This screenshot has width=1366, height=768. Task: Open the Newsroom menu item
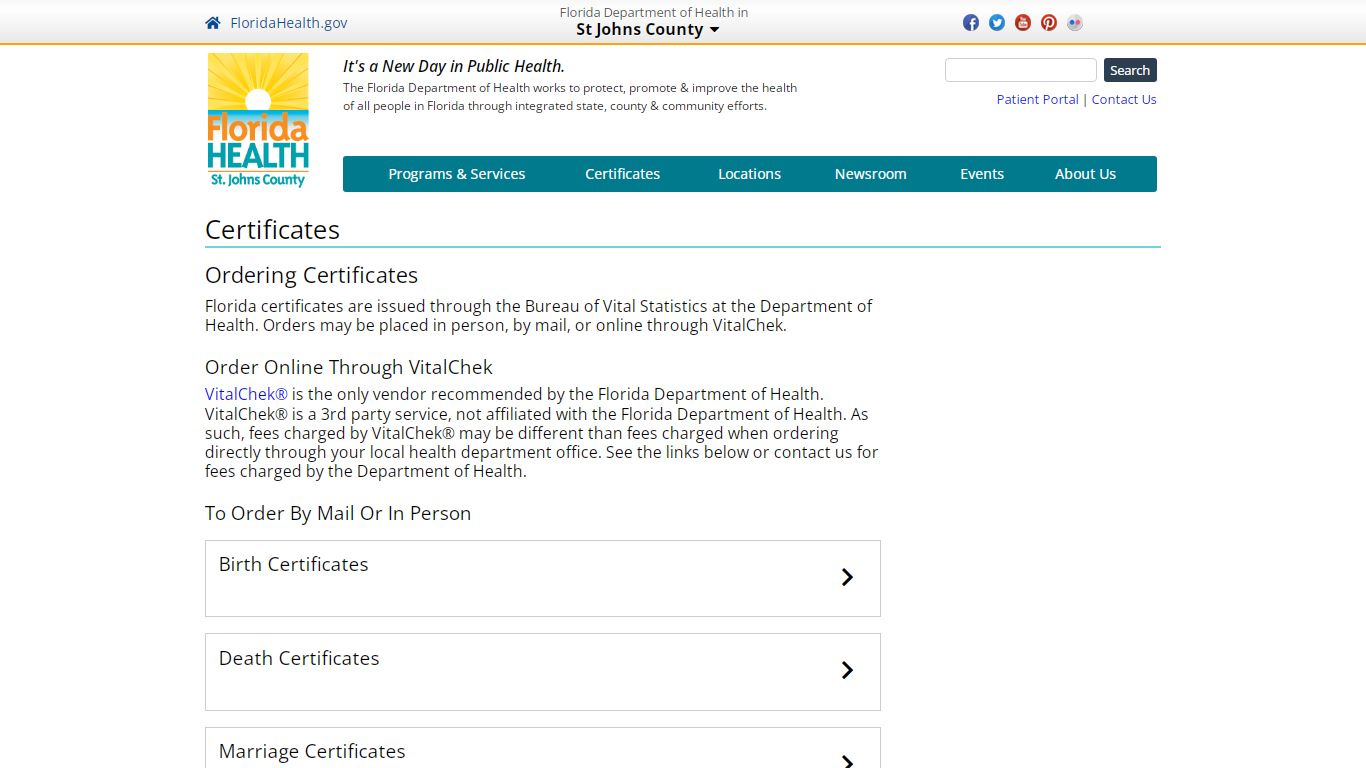pos(871,174)
